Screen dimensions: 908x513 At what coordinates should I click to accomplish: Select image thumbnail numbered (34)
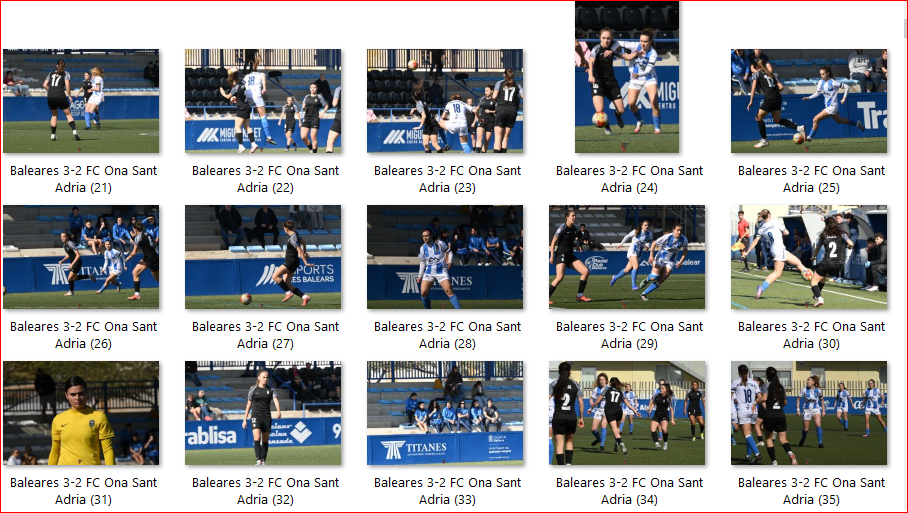coord(627,413)
